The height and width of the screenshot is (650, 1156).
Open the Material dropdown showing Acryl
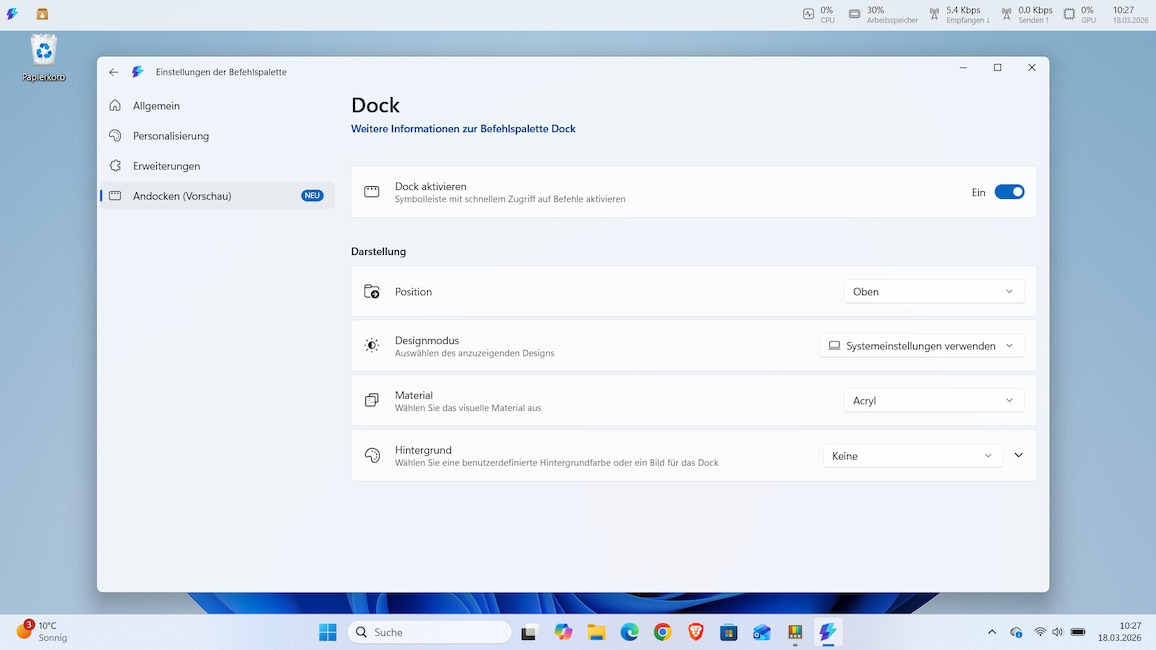(x=933, y=400)
